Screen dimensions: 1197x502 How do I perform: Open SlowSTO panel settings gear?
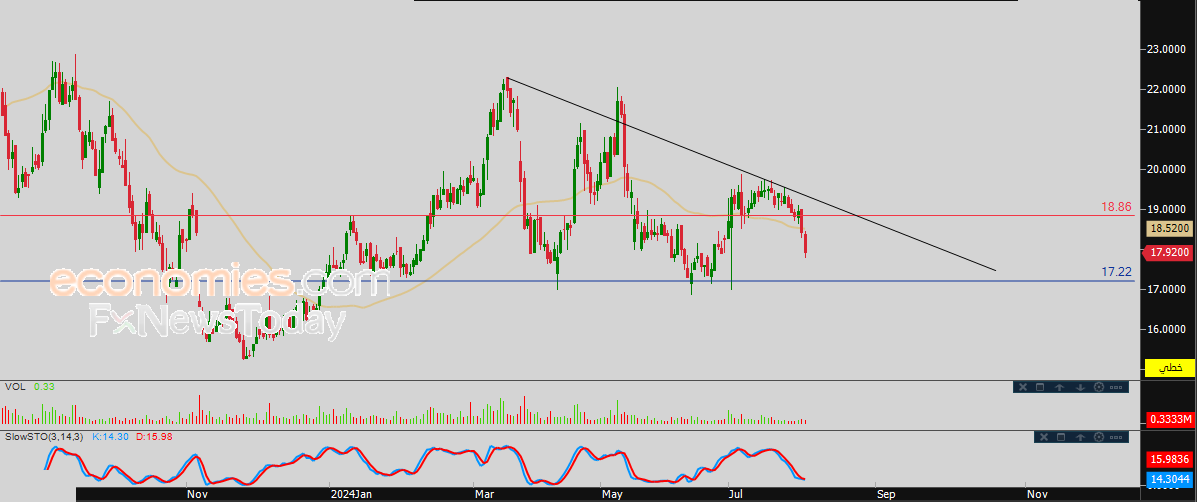(1099, 437)
